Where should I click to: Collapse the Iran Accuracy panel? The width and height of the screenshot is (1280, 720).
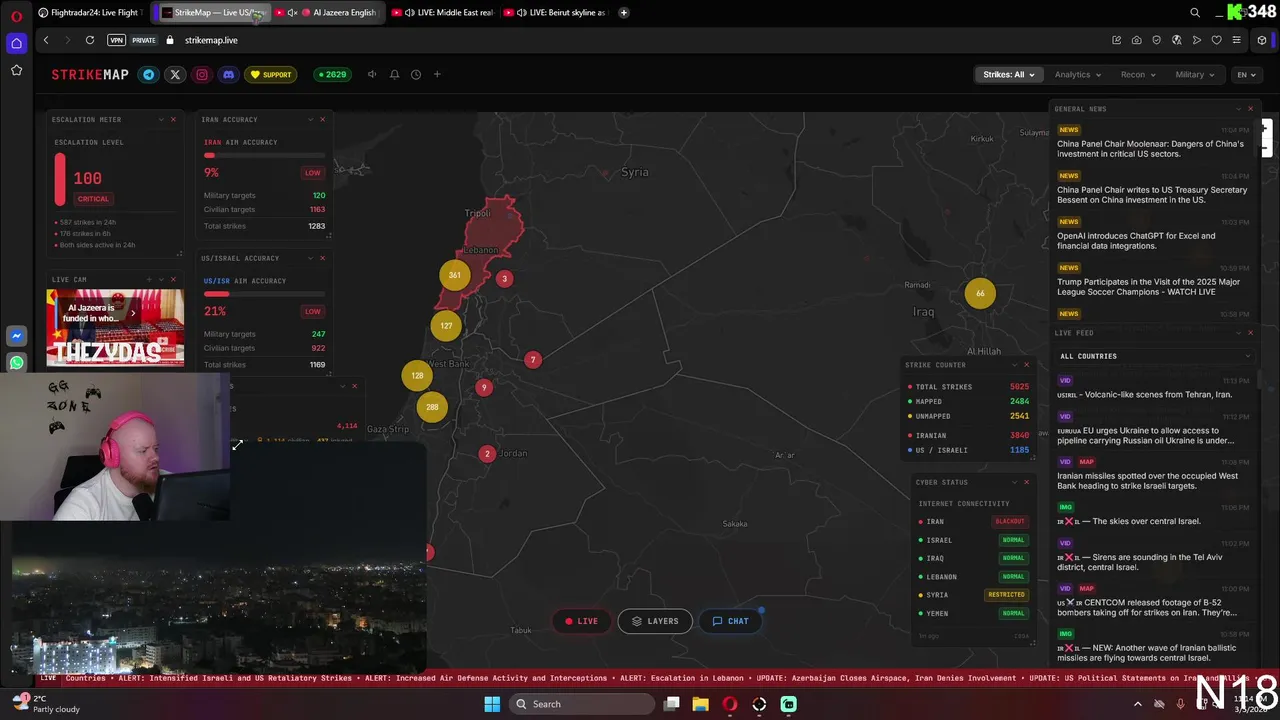tap(310, 119)
